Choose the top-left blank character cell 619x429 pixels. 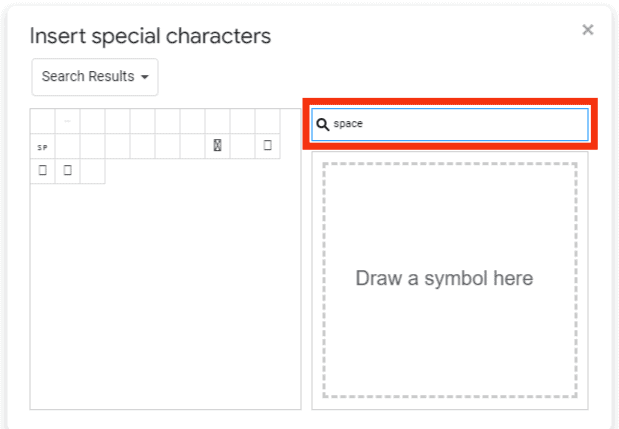click(43, 121)
